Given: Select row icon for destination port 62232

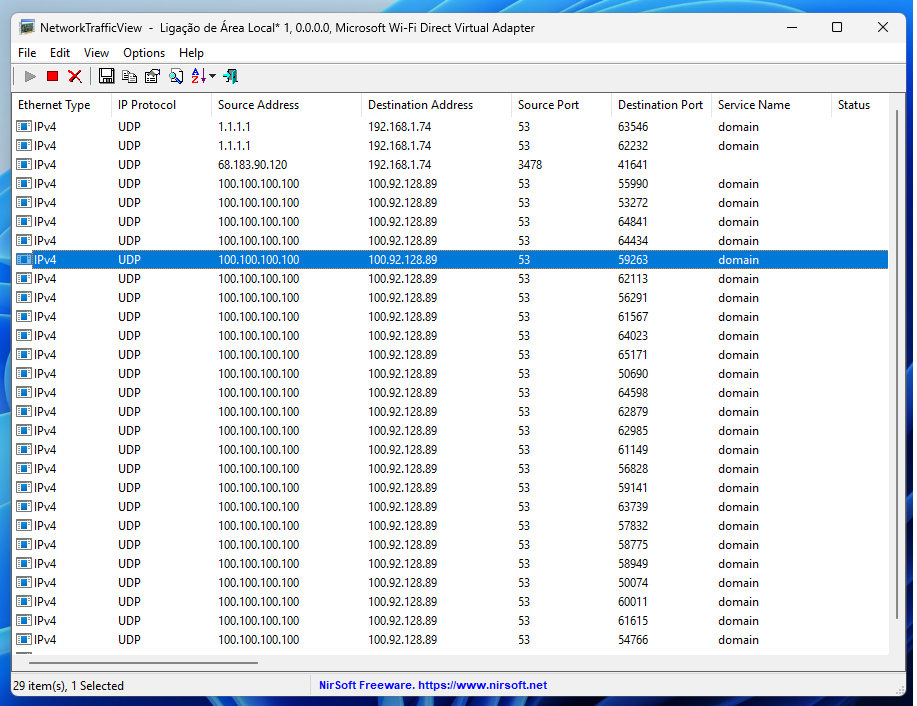Looking at the screenshot, I should click(24, 145).
